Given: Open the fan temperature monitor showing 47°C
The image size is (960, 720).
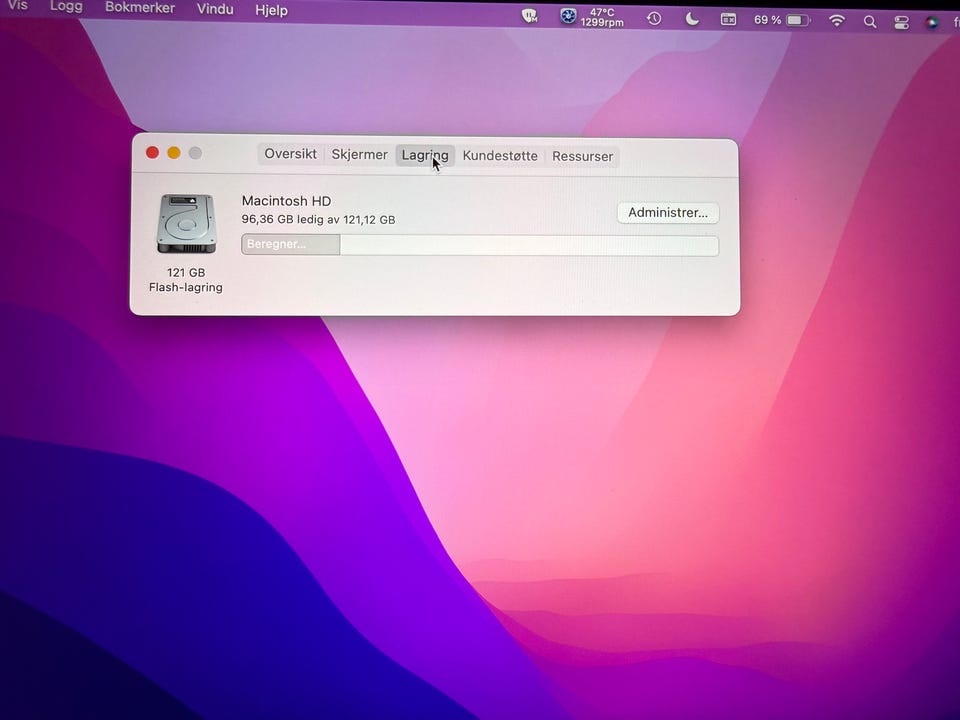Looking at the screenshot, I should pos(592,18).
